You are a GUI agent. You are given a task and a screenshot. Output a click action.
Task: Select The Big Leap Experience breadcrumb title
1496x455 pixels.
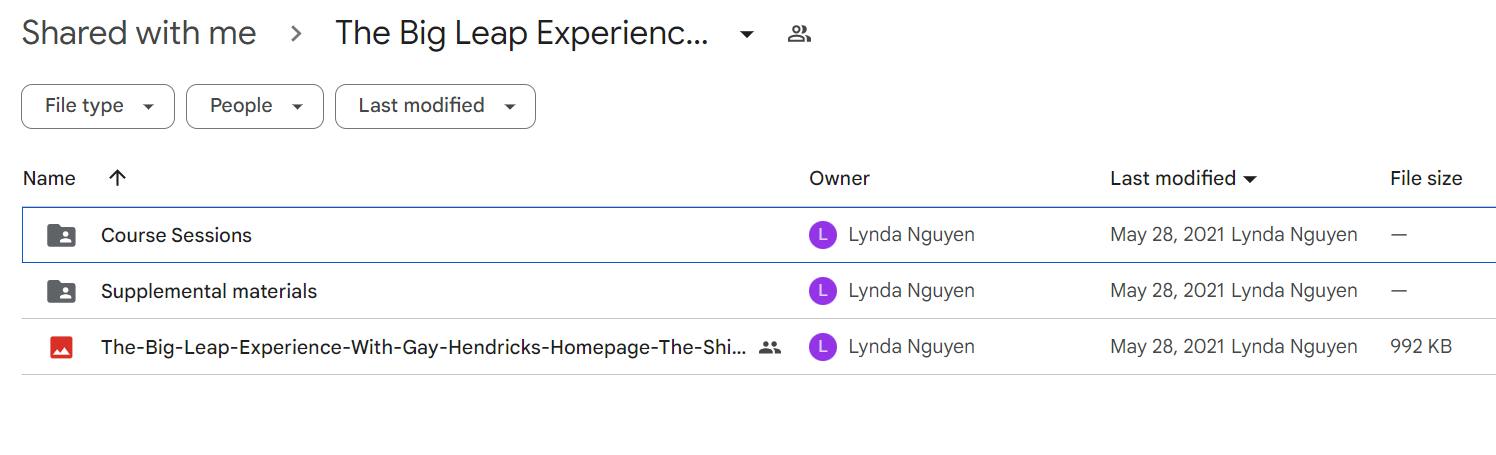(x=522, y=33)
